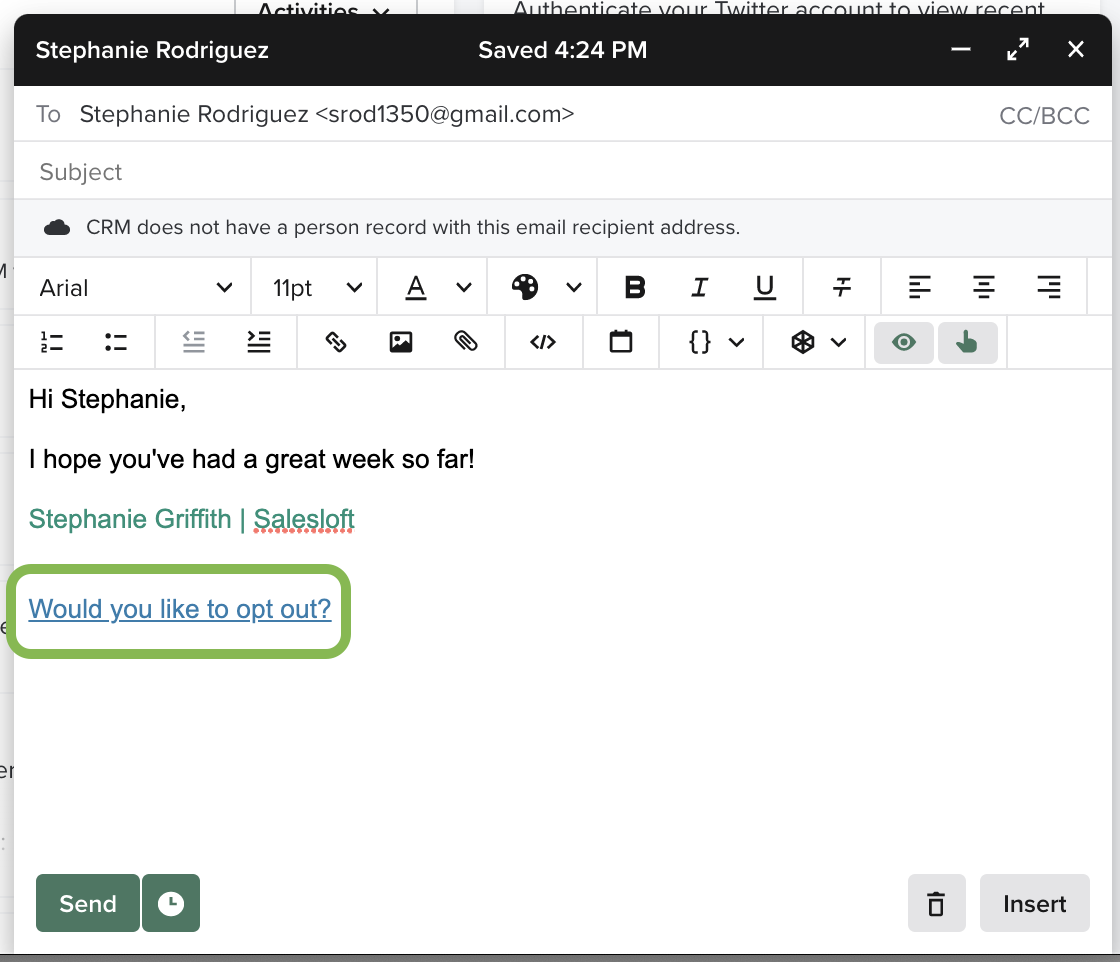1120x962 pixels.
Task: Apply italic formatting
Action: 699,288
